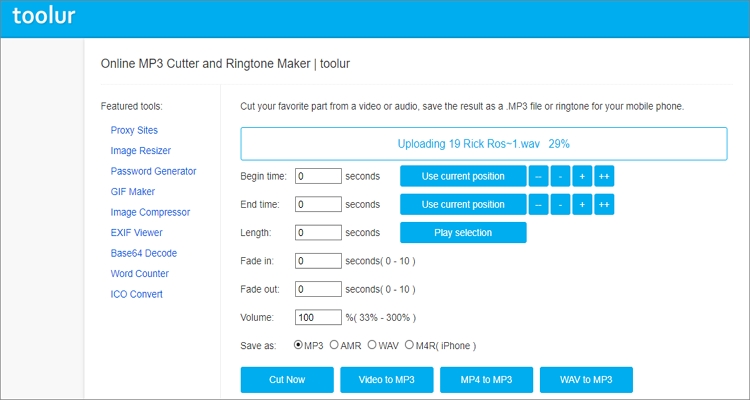This screenshot has height=400, width=750.
Task: Focus the Length input field
Action: pos(318,233)
